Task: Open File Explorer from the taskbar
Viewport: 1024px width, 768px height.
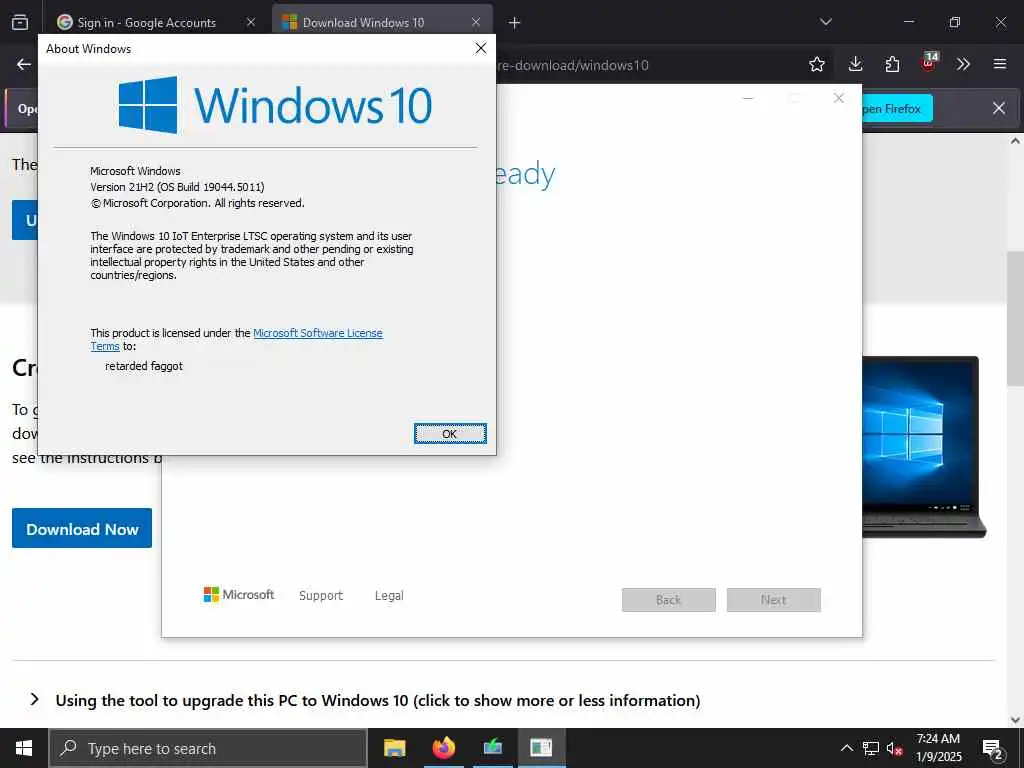Action: tap(394, 748)
